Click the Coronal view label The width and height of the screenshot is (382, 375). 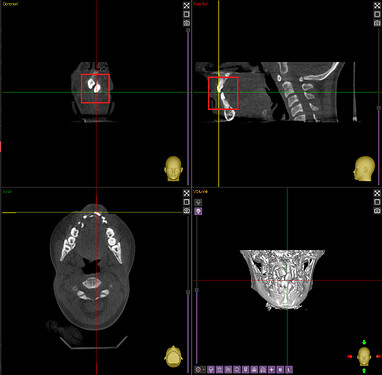click(x=10, y=4)
